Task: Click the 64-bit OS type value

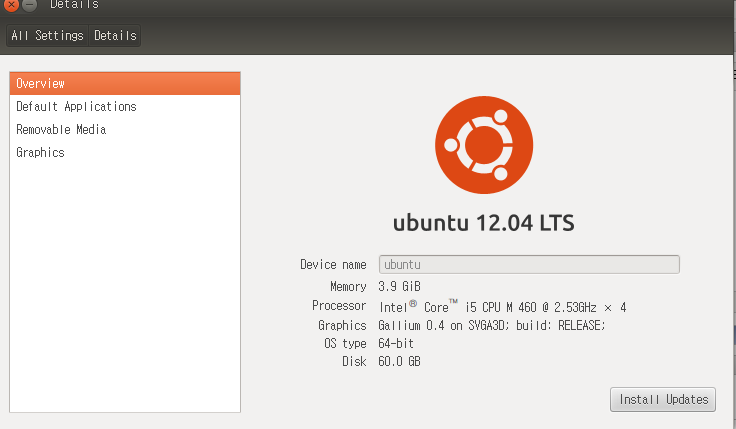Action: coord(396,344)
